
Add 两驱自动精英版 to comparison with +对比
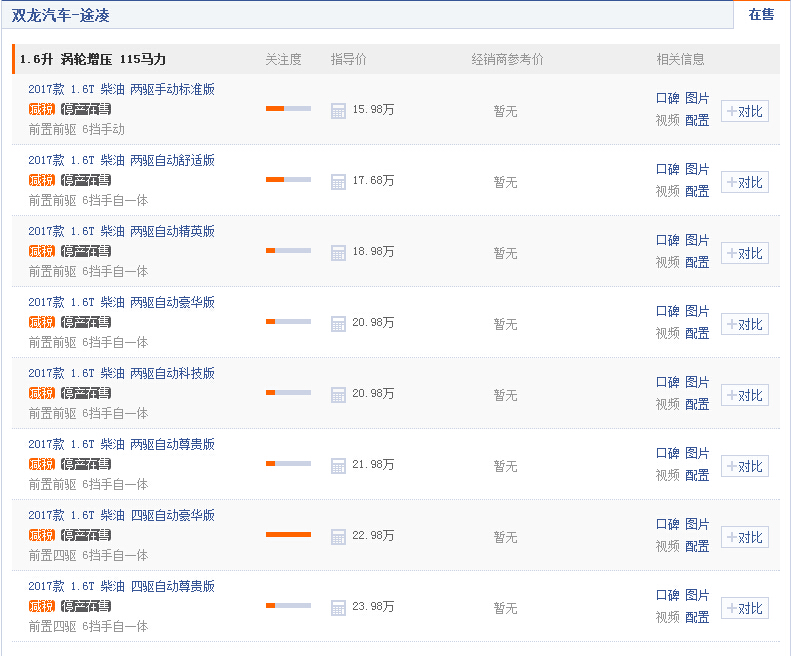point(745,253)
